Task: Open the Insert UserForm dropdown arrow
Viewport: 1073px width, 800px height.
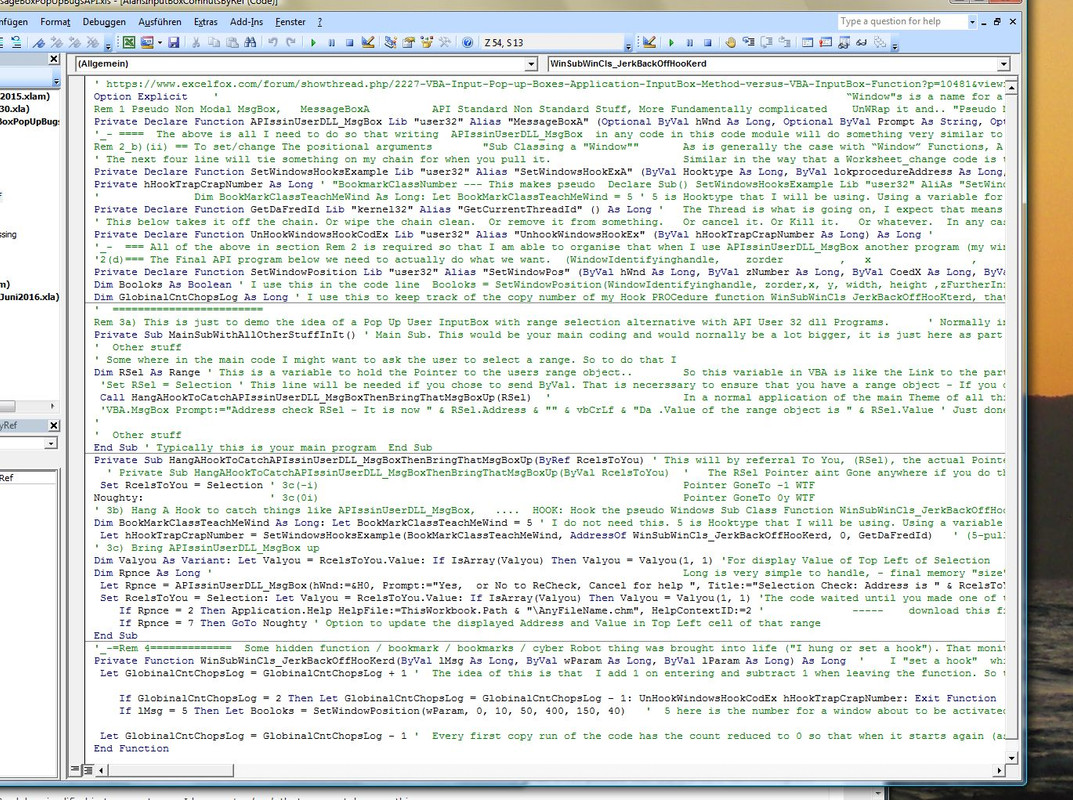Action: tap(159, 42)
